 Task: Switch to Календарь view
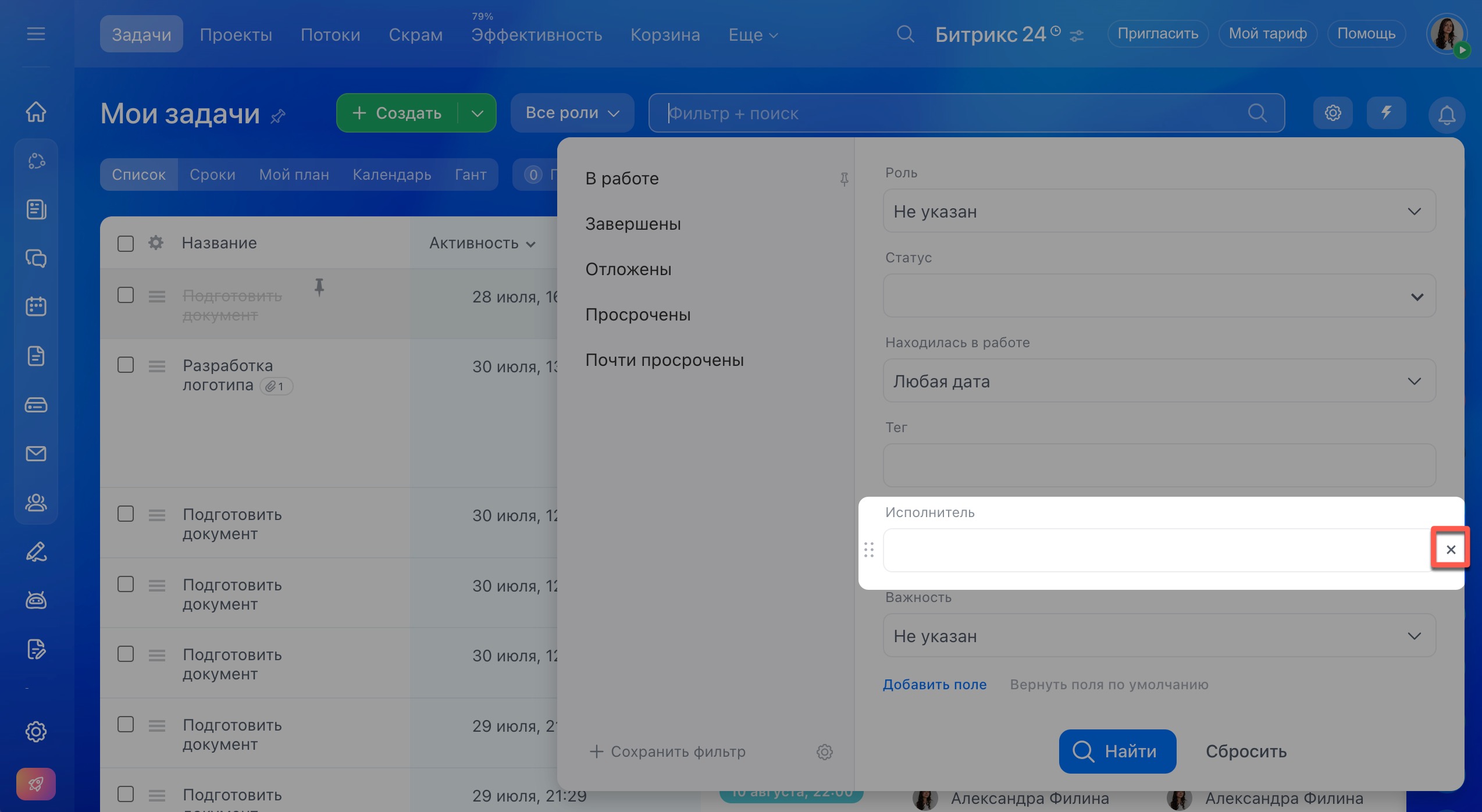[392, 174]
